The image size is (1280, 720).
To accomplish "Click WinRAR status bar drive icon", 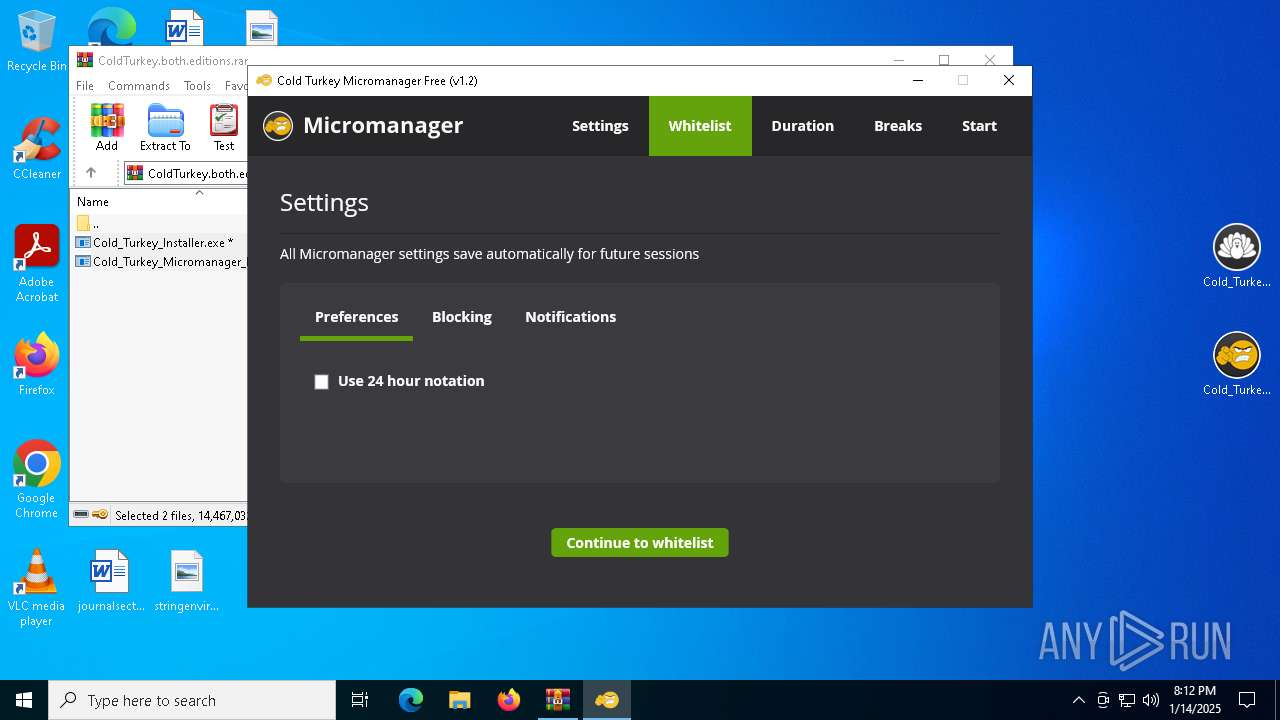I will coord(81,515).
